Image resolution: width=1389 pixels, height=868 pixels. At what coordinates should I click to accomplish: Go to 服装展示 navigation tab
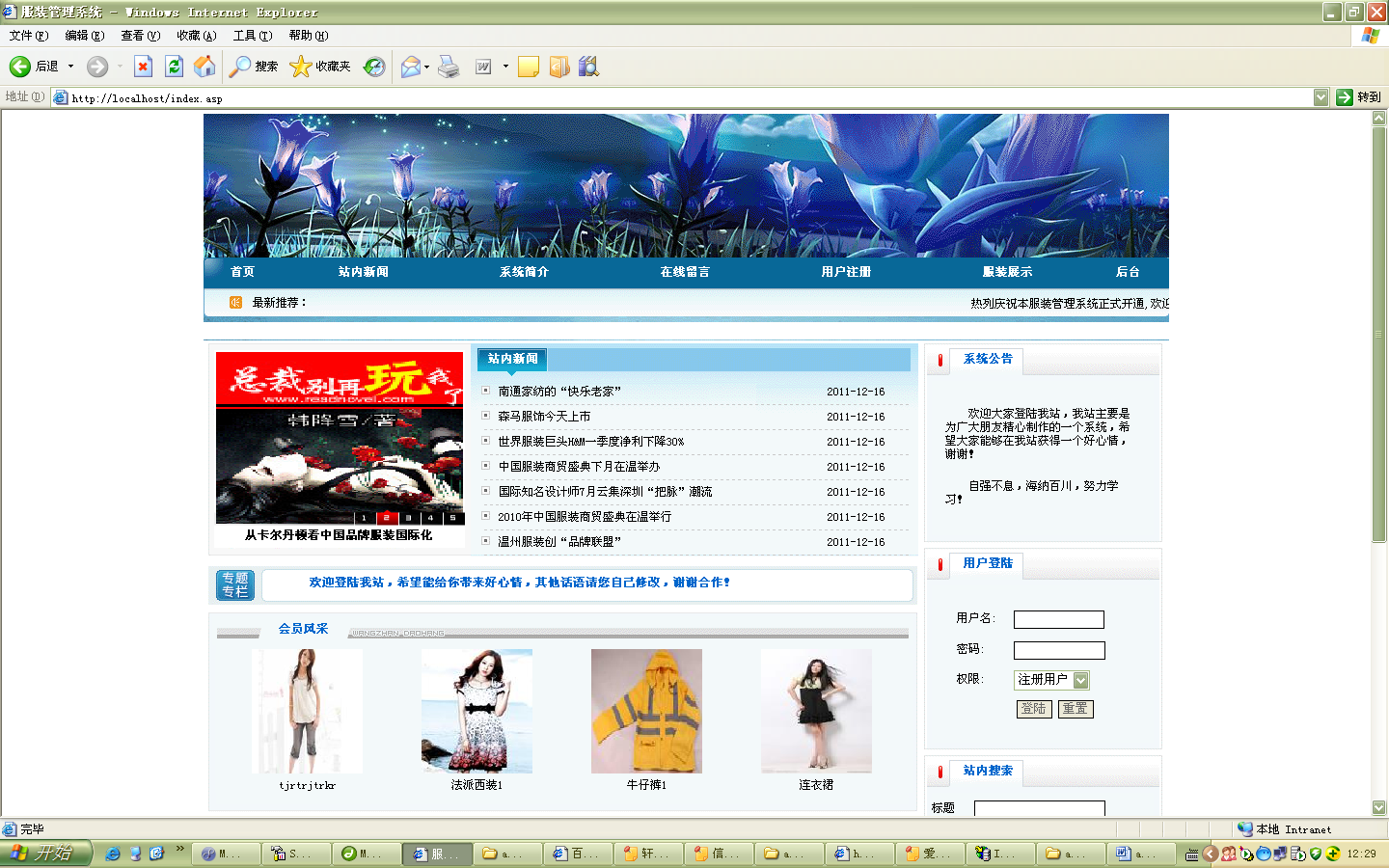click(1007, 272)
